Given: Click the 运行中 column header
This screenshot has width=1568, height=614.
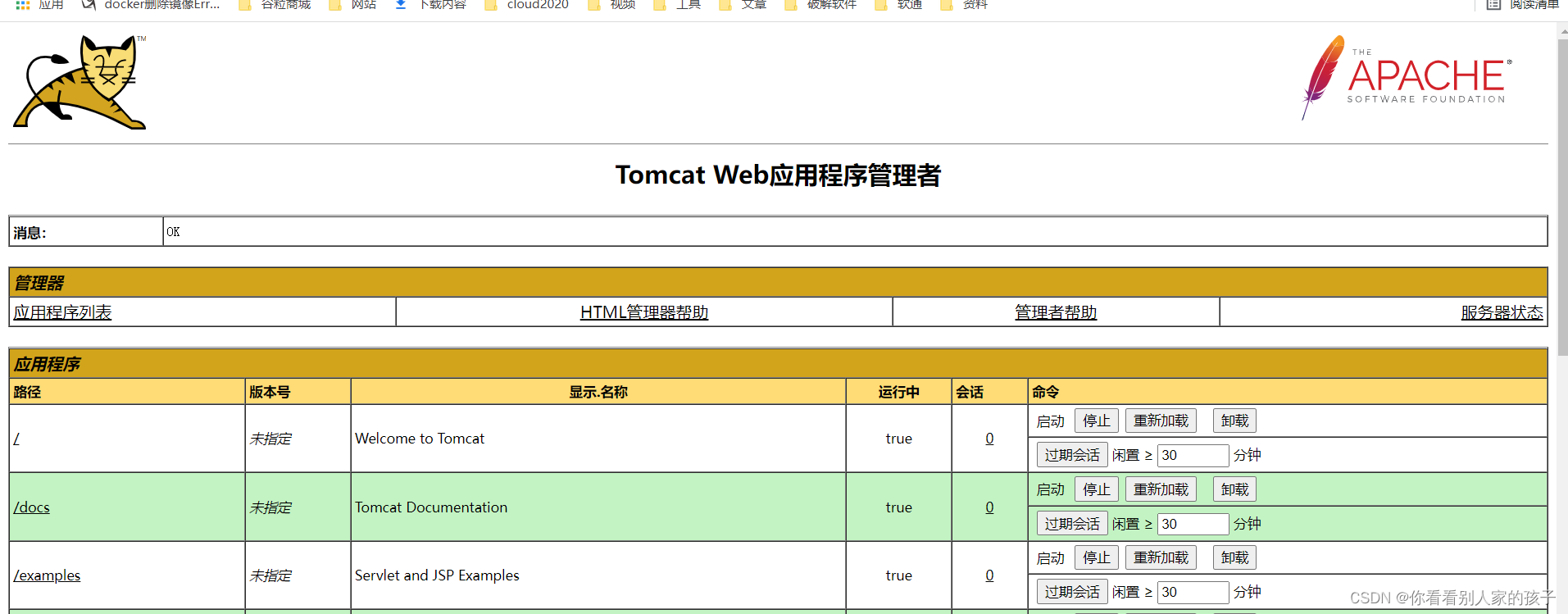Looking at the screenshot, I should pos(899,392).
